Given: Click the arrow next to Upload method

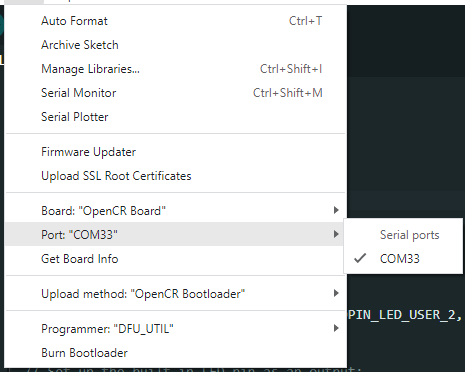Looking at the screenshot, I should [336, 293].
